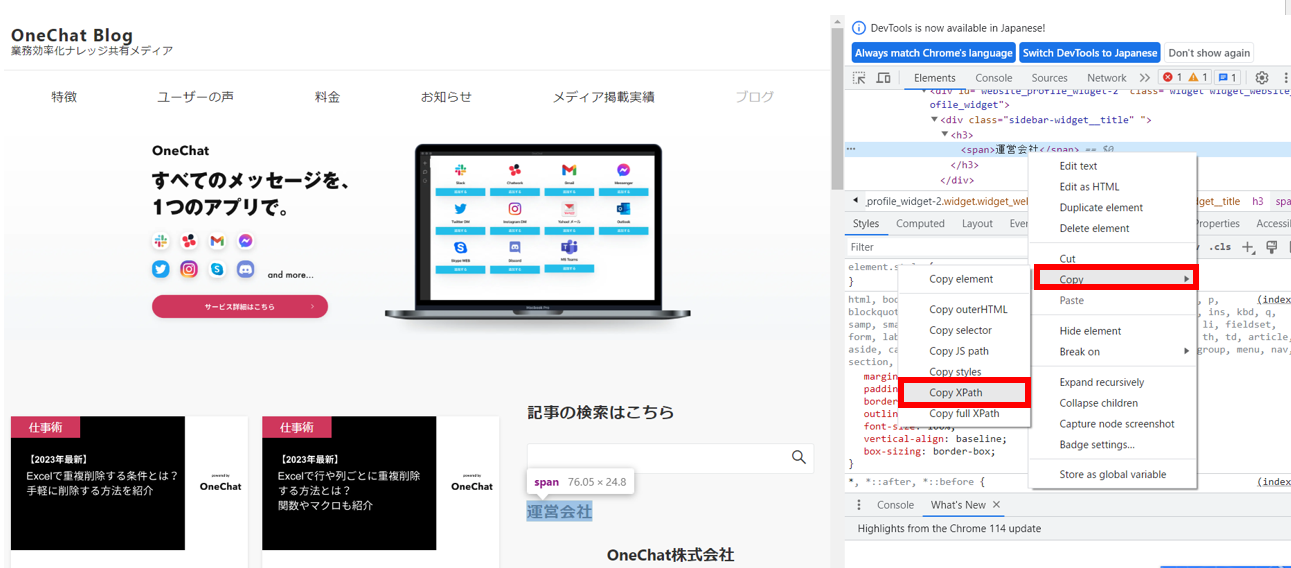The height and width of the screenshot is (568, 1291).
Task: Click the サービス詳細はこちら red button
Action: point(240,307)
